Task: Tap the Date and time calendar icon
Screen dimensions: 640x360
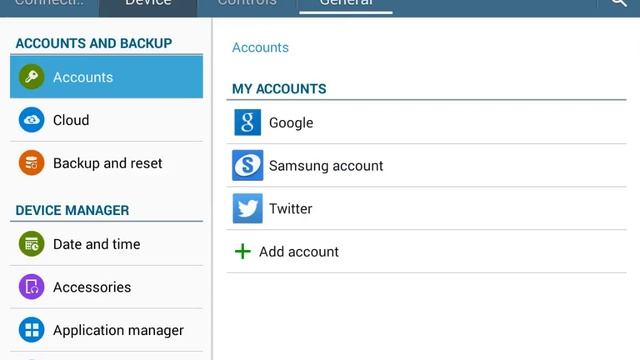Action: pyautogui.click(x=31, y=244)
